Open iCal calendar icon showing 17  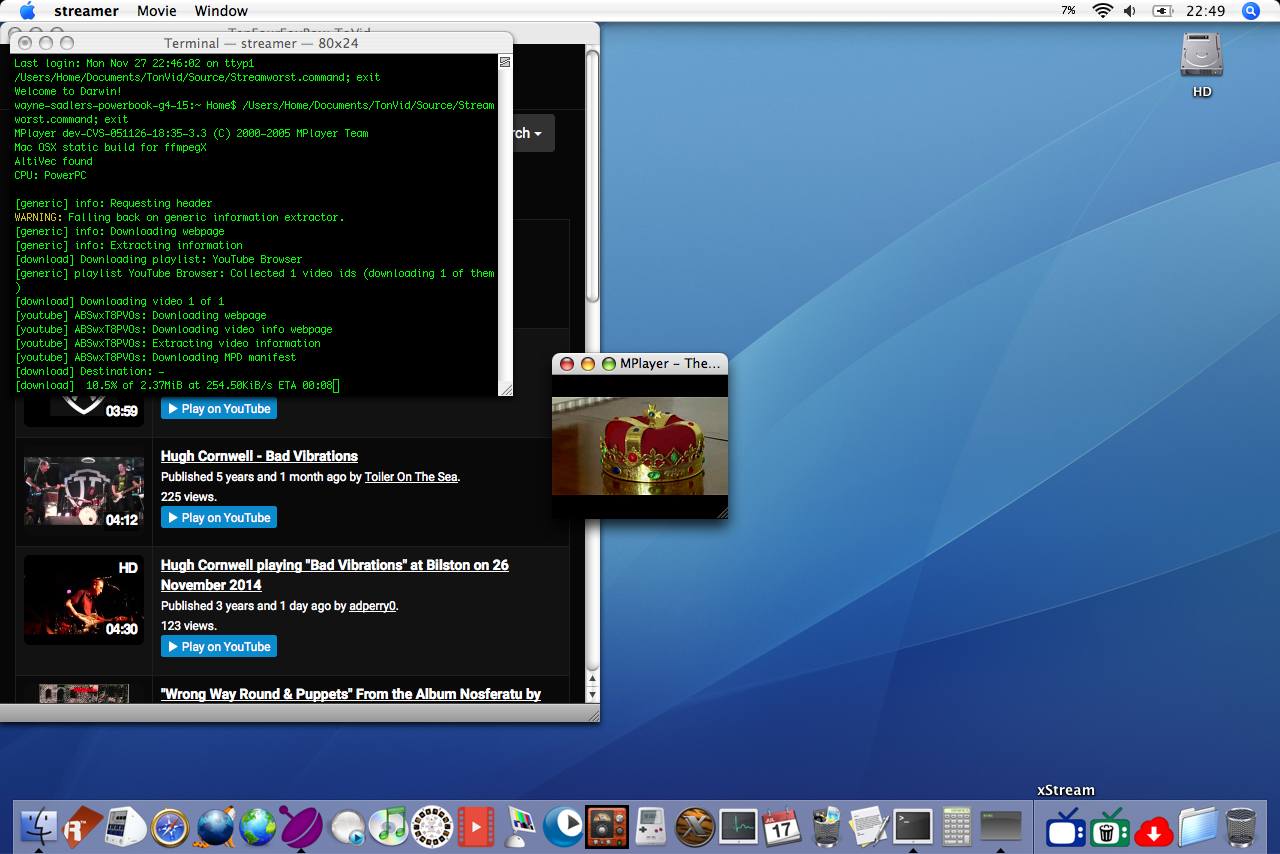(782, 826)
